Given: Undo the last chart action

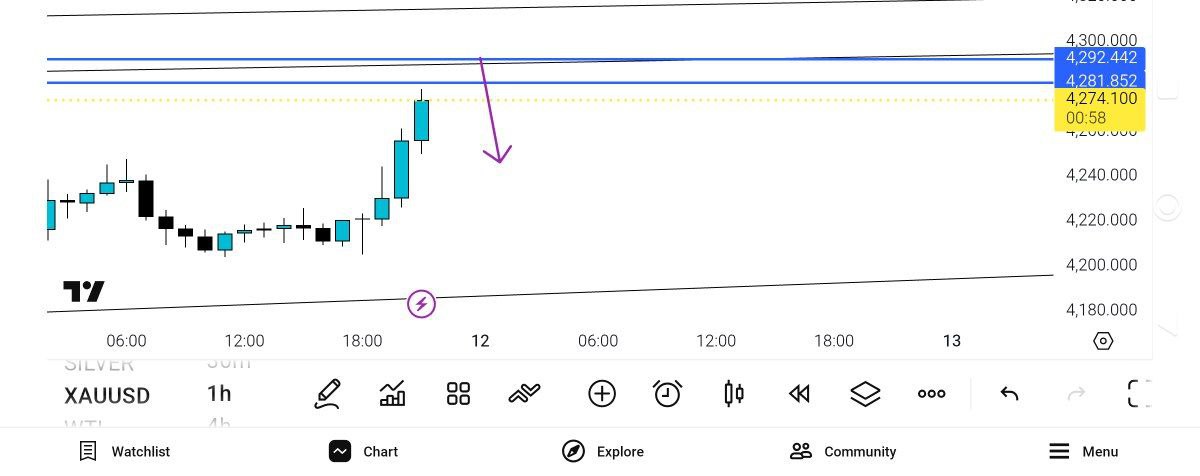Looking at the screenshot, I should (1009, 394).
